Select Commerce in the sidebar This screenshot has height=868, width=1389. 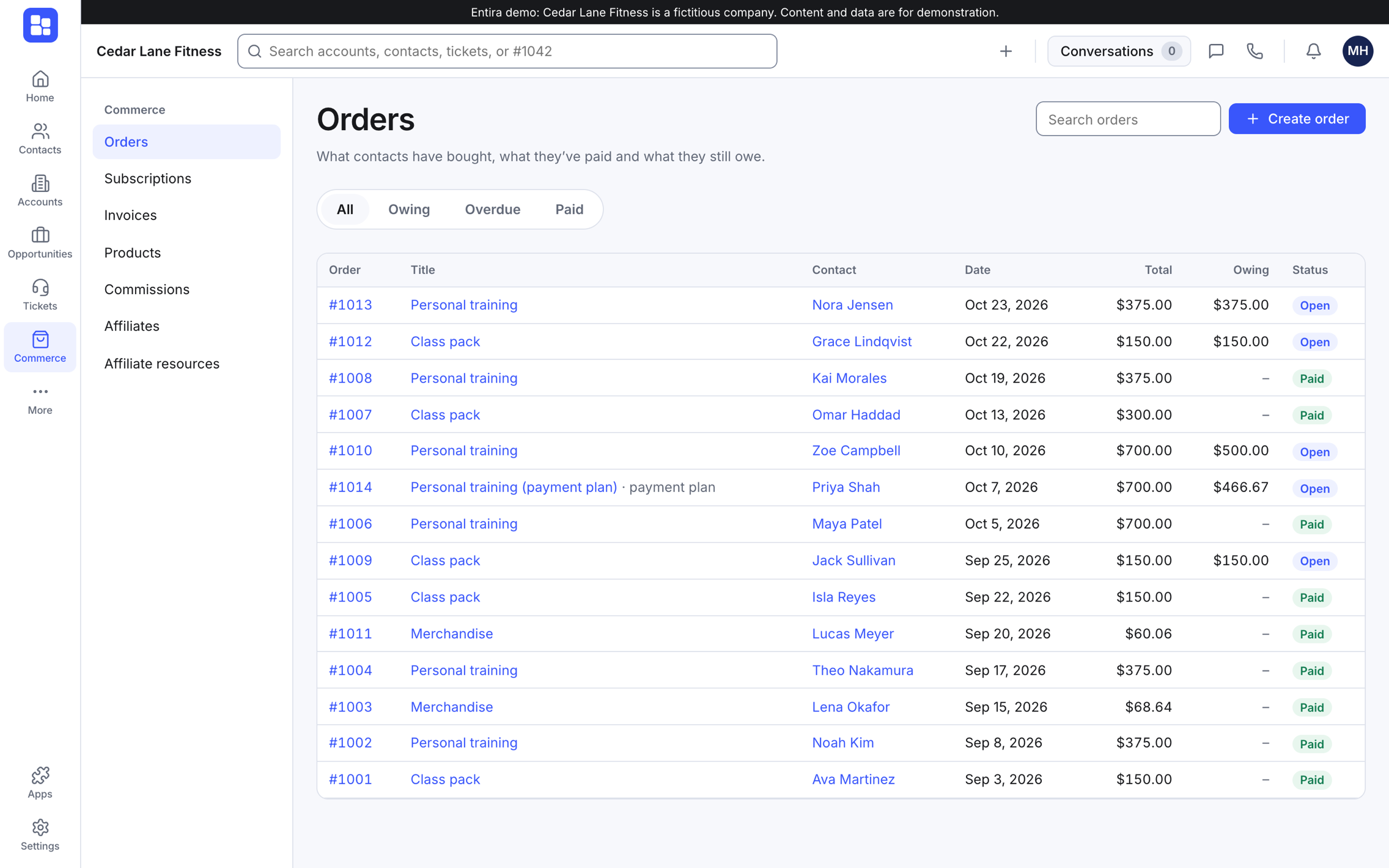[x=40, y=347]
